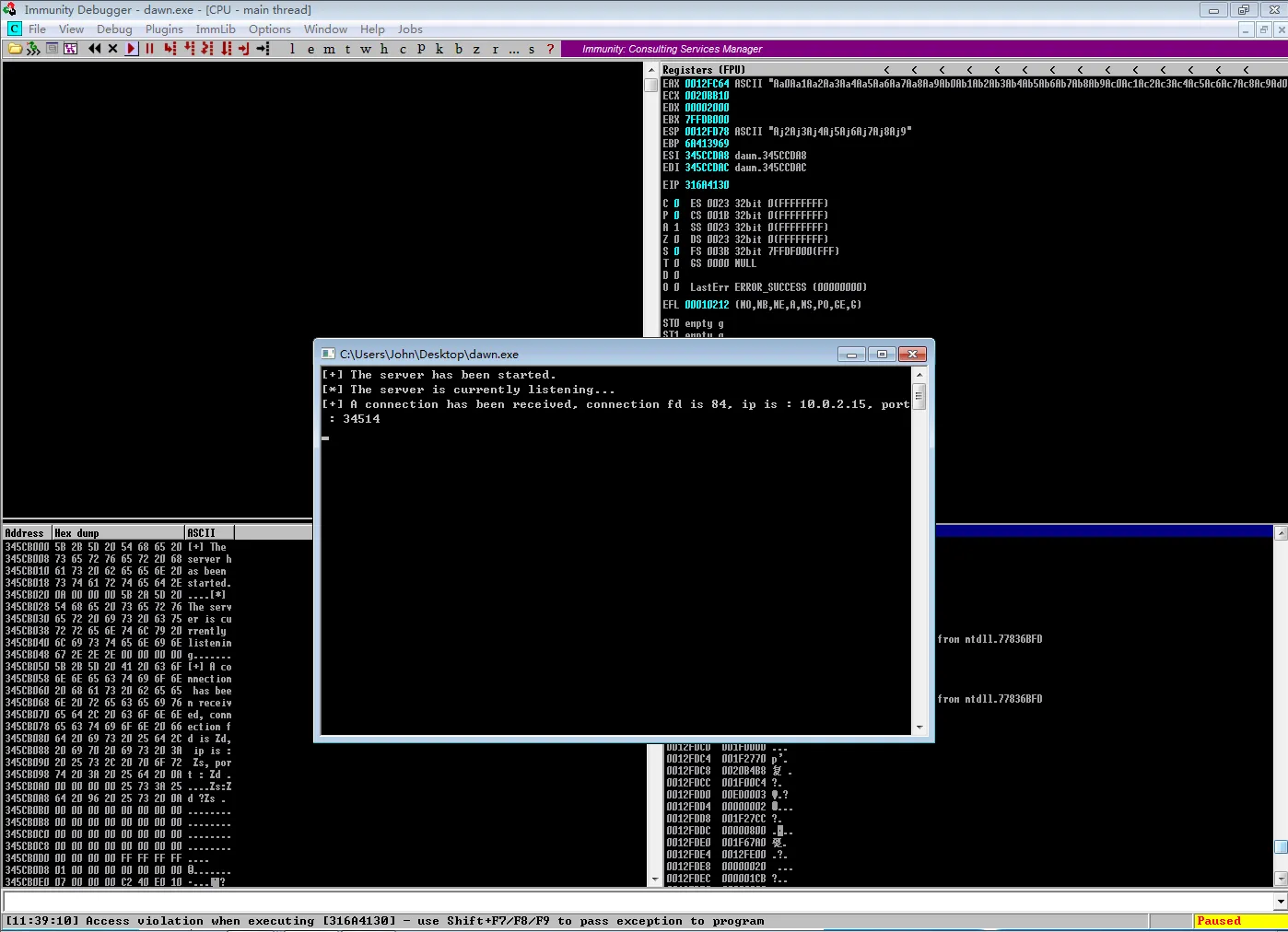Click the stack pane scroll-down arrow

coord(1281,879)
